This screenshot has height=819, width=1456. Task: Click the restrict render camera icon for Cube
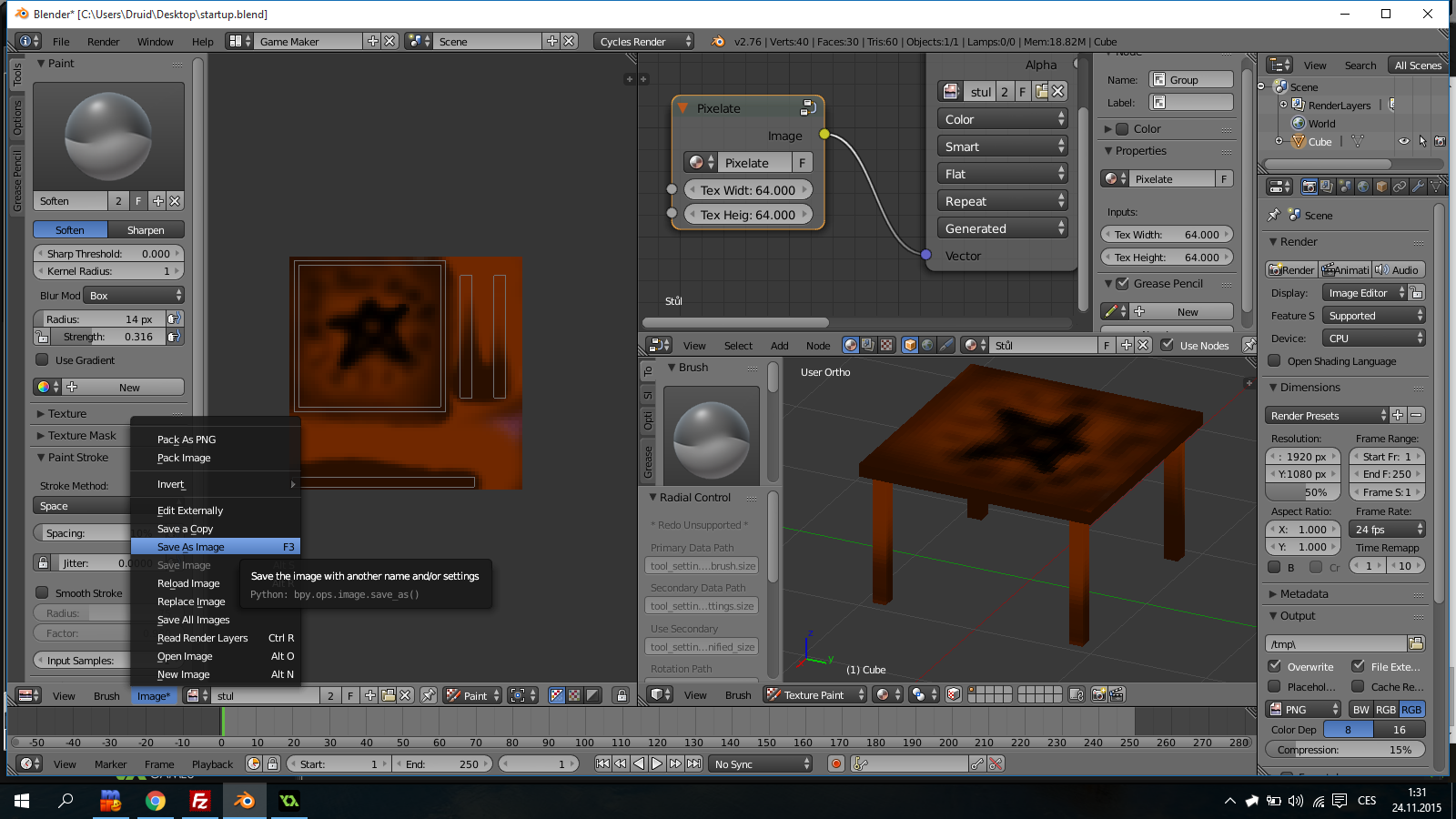coord(1440,141)
